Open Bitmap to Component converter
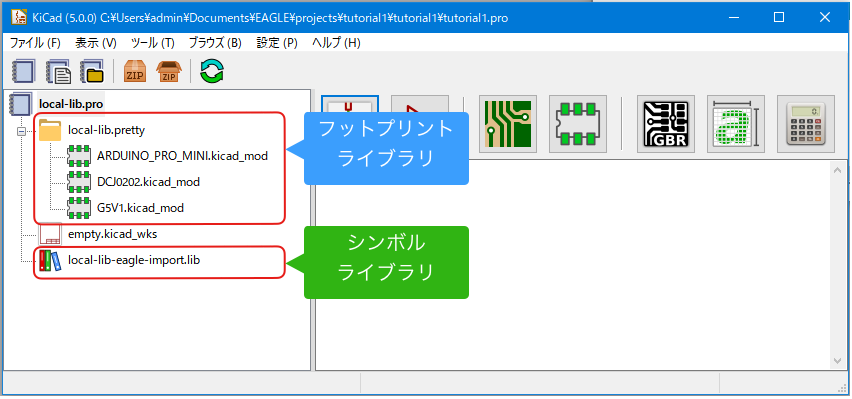Image resolution: width=852 pixels, height=399 pixels. pos(736,124)
